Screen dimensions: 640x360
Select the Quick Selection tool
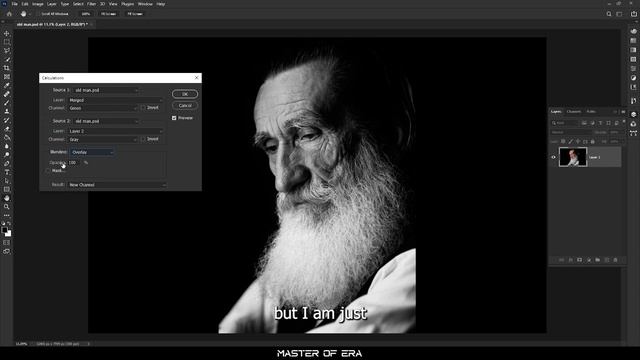[x=7, y=59]
